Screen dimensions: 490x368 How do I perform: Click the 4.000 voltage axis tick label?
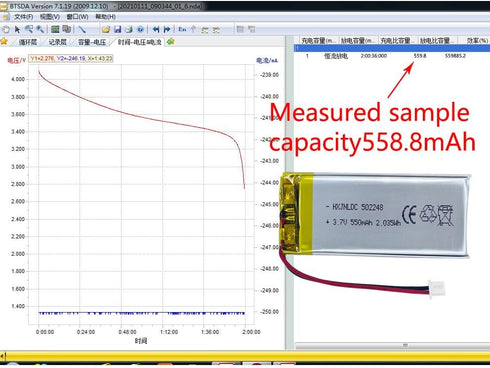pos(18,79)
